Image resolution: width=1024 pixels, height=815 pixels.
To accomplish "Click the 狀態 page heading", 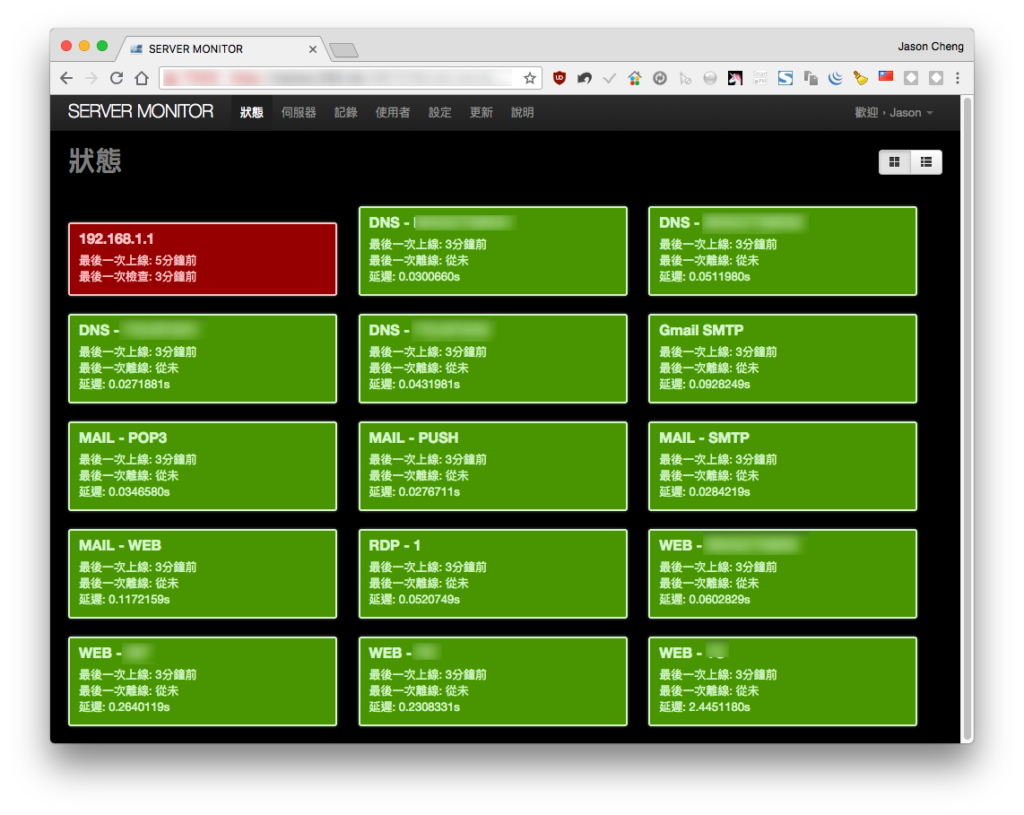I will point(95,161).
